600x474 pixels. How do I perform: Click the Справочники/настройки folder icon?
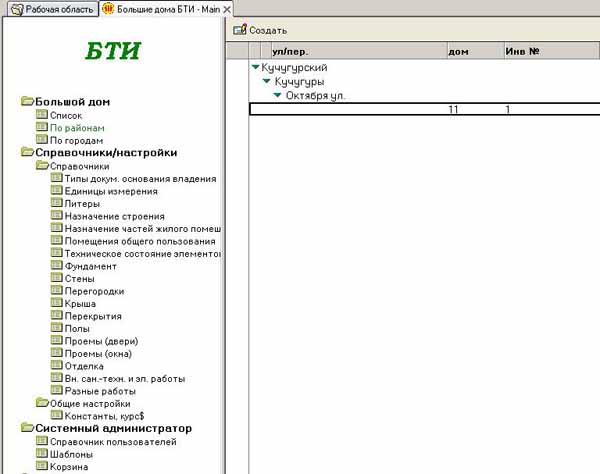(28, 152)
